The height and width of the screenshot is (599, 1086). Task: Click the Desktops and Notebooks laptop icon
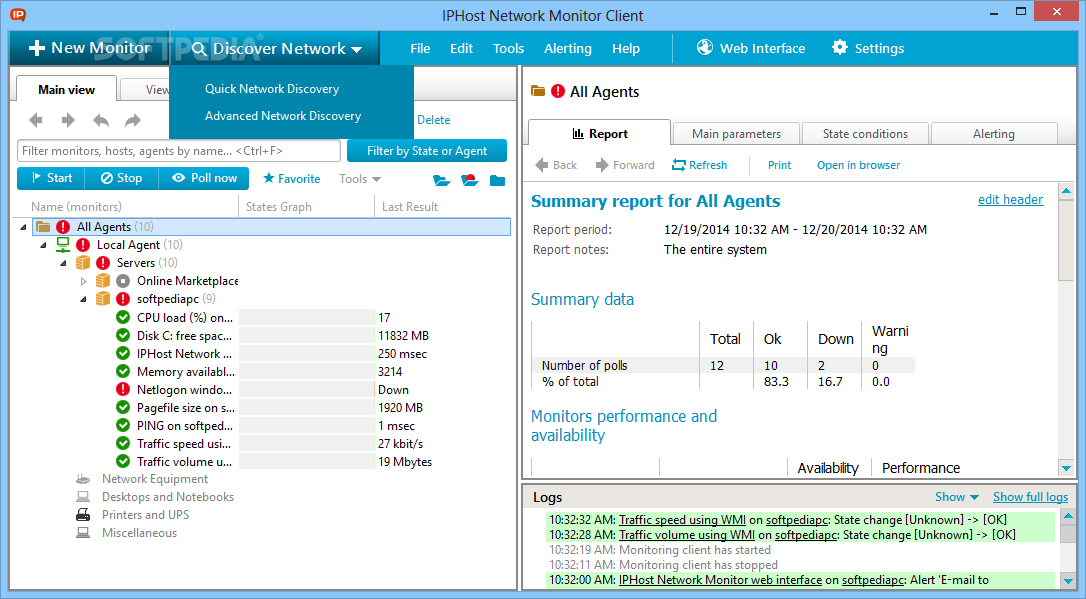[x=83, y=497]
